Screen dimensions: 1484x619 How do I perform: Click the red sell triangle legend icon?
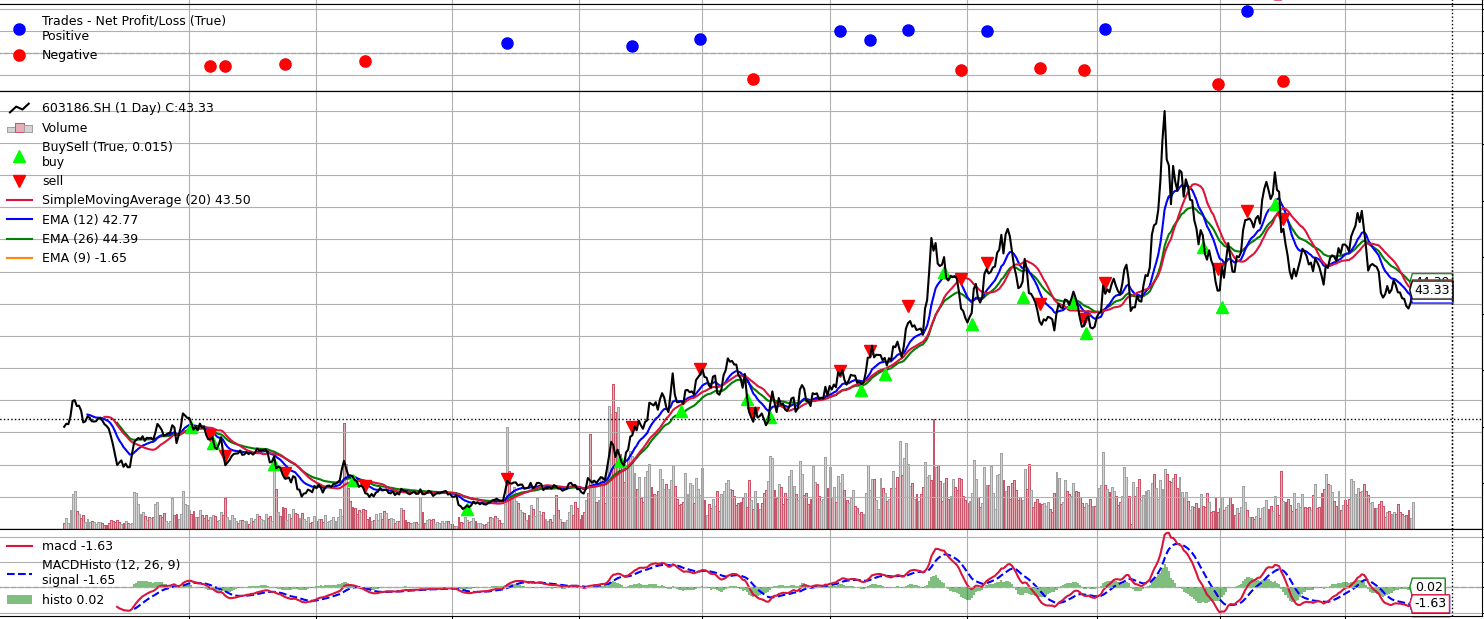(19, 181)
